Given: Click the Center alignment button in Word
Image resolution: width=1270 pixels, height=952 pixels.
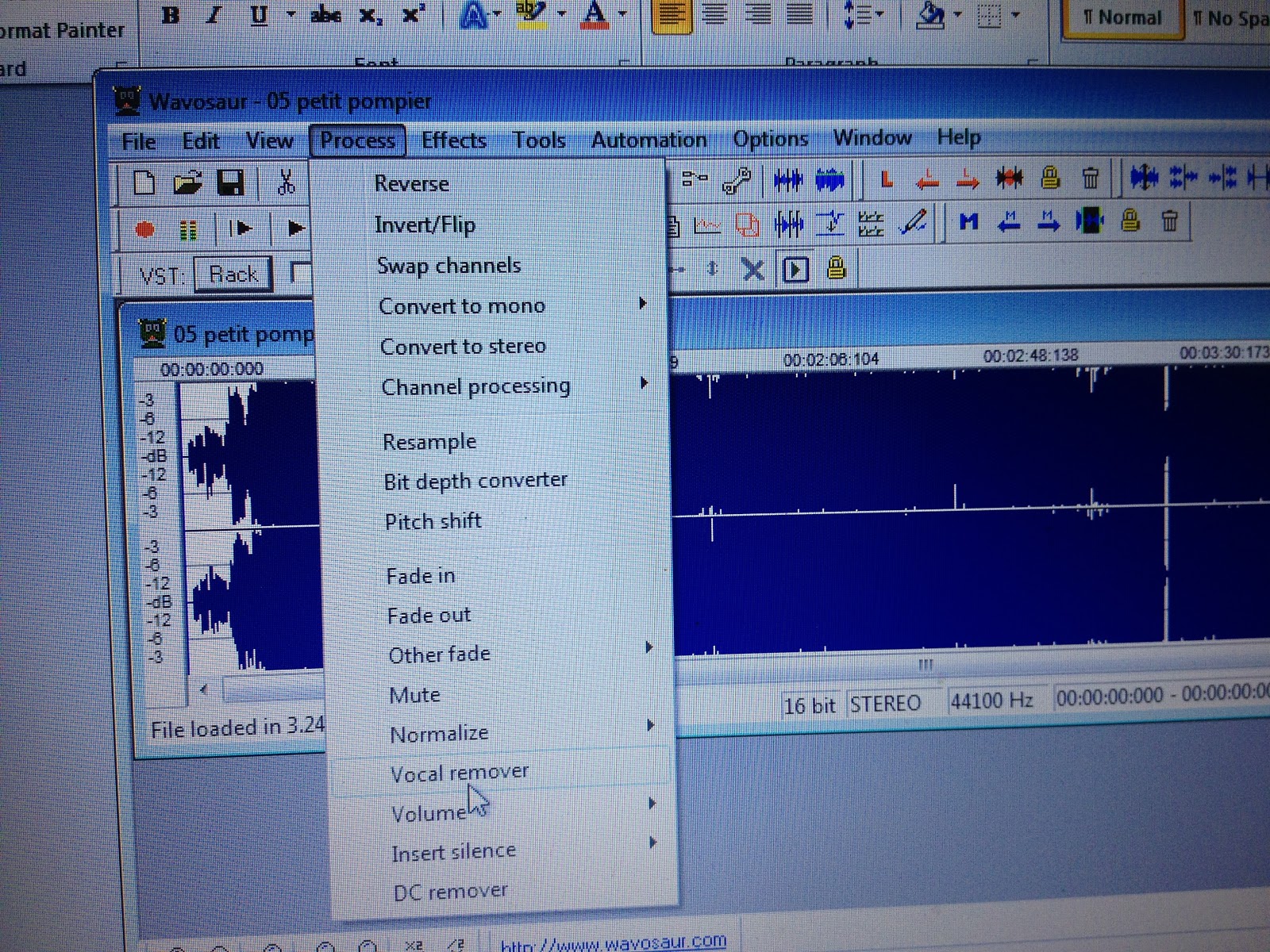Looking at the screenshot, I should (714, 15).
